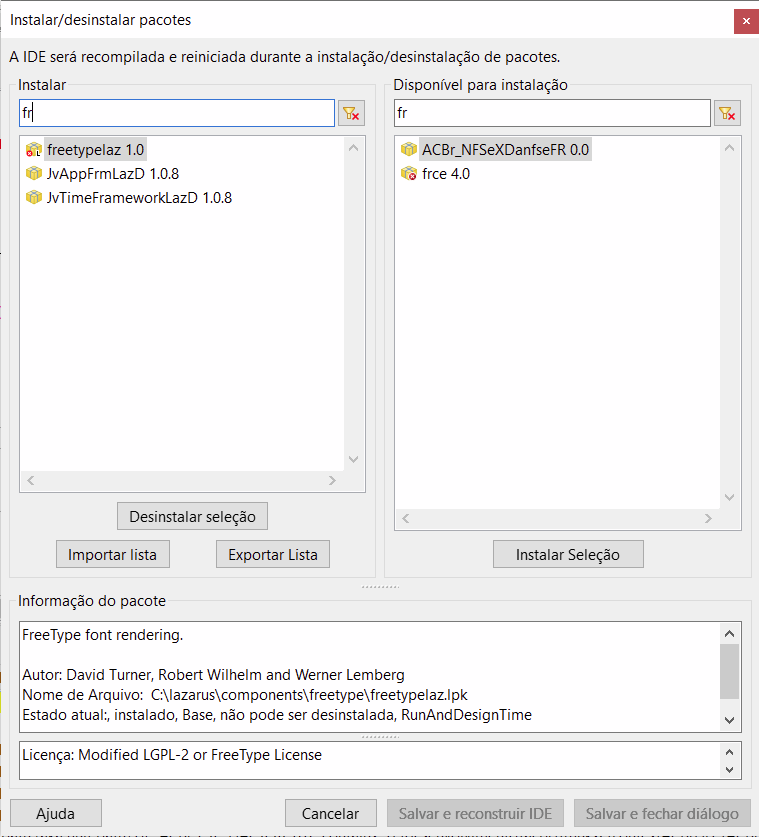Screen dimensions: 759x837
Task: Click the ACBr_NFSeXDanfseFR package icon
Action: tap(409, 149)
